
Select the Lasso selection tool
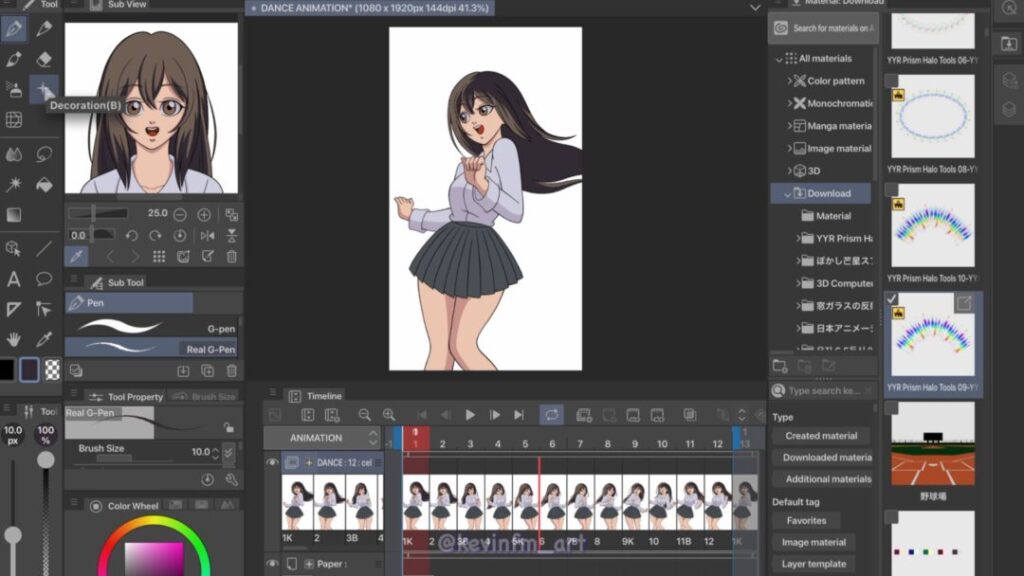[x=44, y=155]
